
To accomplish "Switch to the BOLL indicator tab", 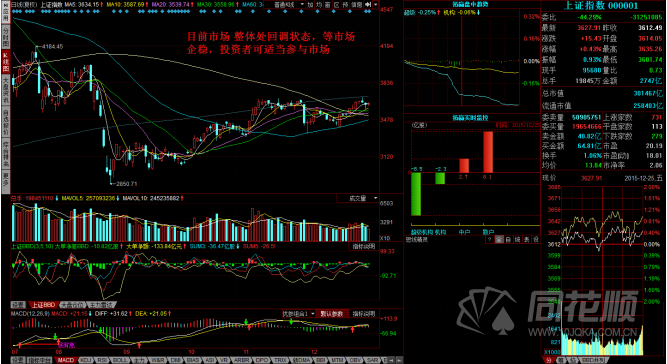I will pyautogui.click(x=120, y=360).
